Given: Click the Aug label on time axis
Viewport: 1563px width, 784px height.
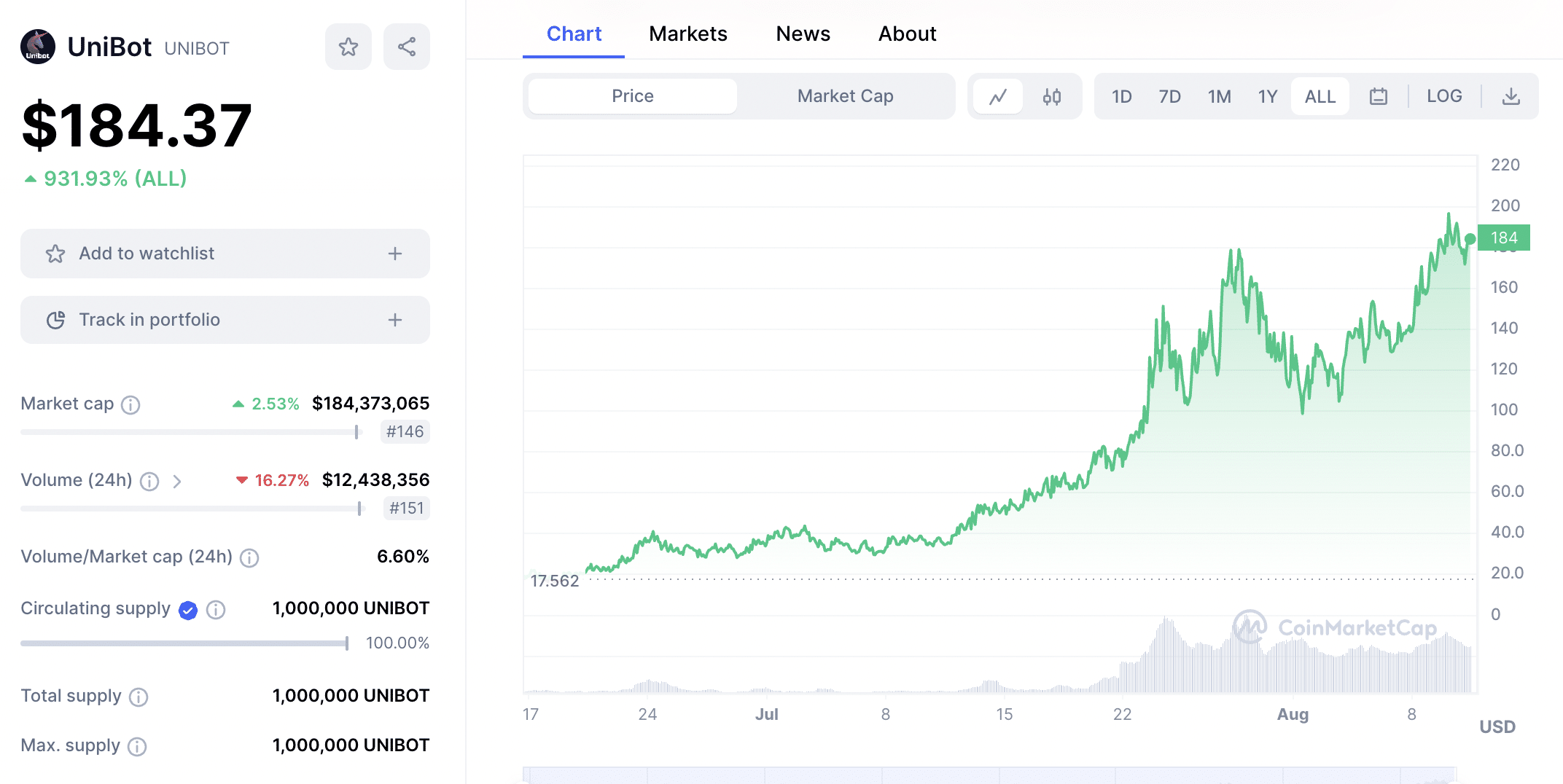Looking at the screenshot, I should [1293, 715].
